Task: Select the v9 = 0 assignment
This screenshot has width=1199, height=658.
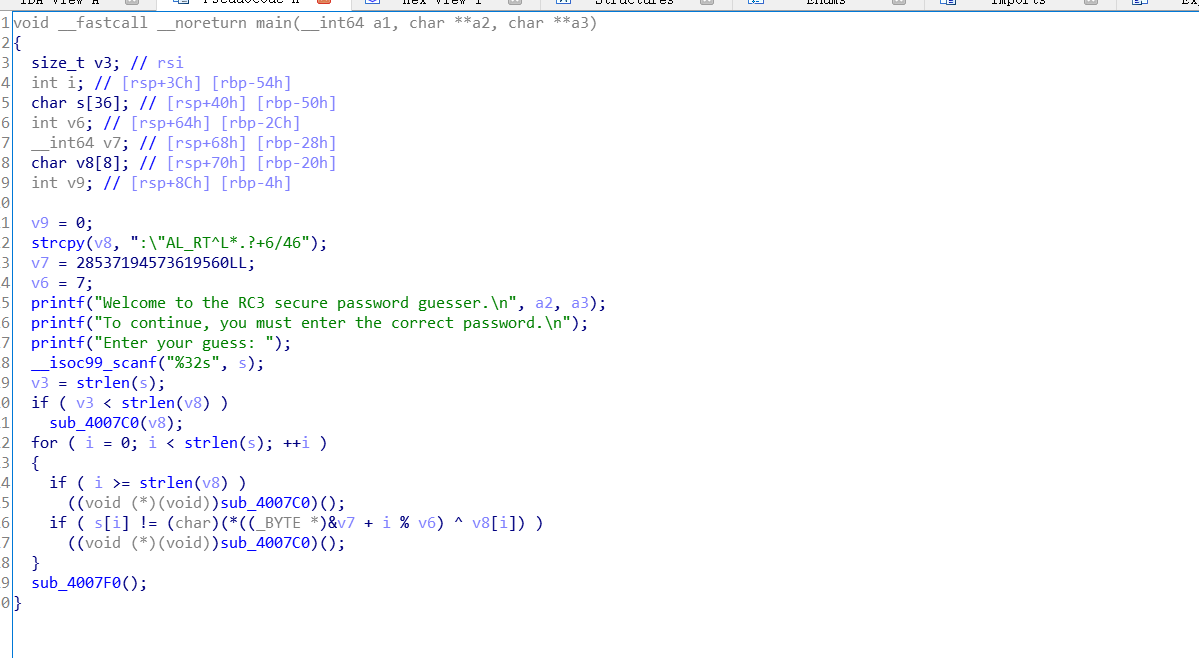Action: [61, 222]
